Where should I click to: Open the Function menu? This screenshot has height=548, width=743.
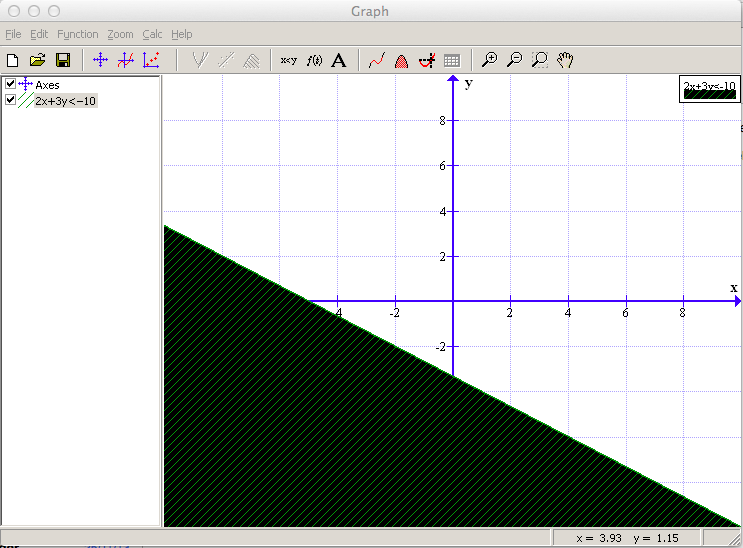[x=78, y=34]
